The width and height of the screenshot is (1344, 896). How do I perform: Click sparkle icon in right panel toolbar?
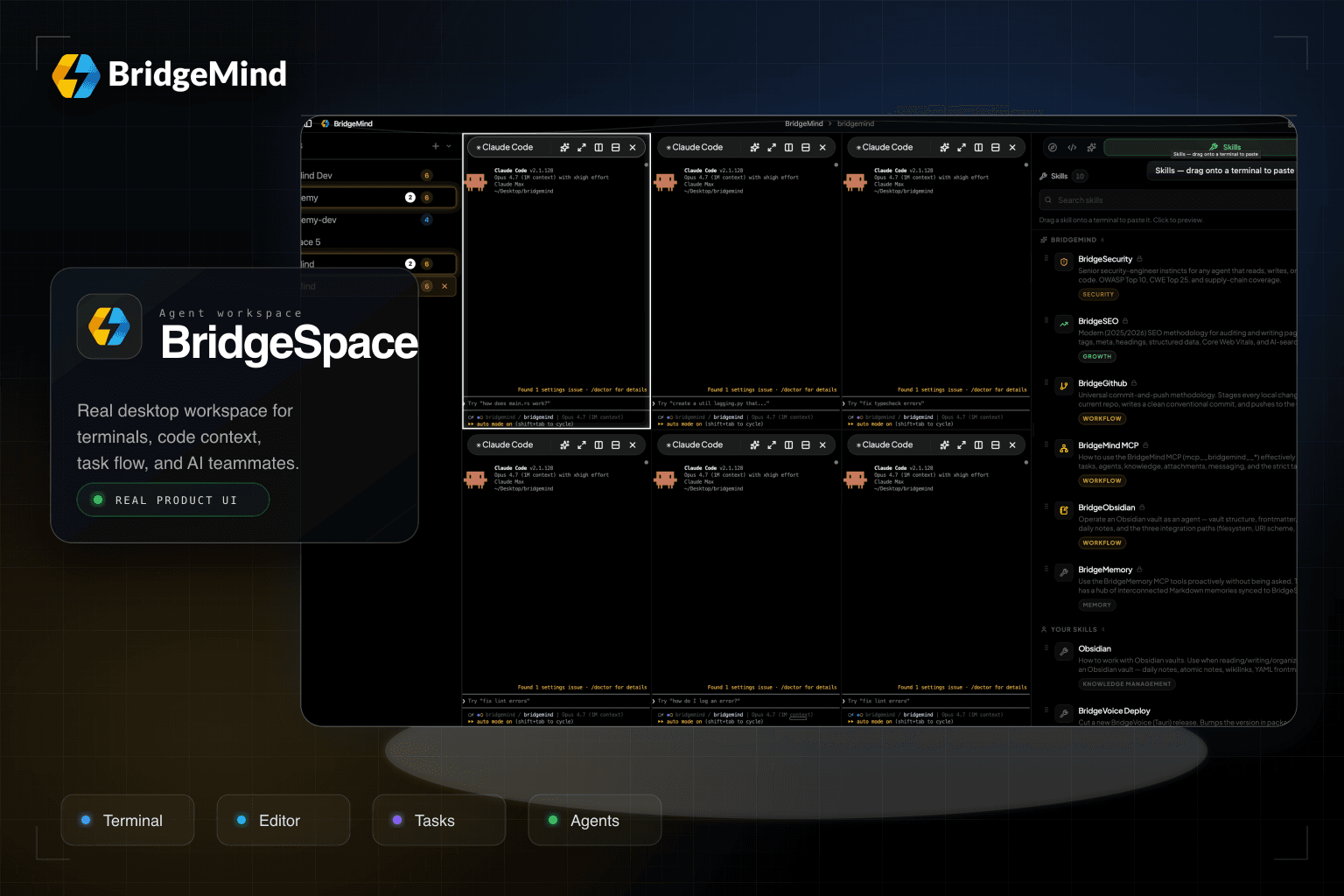(1091, 148)
